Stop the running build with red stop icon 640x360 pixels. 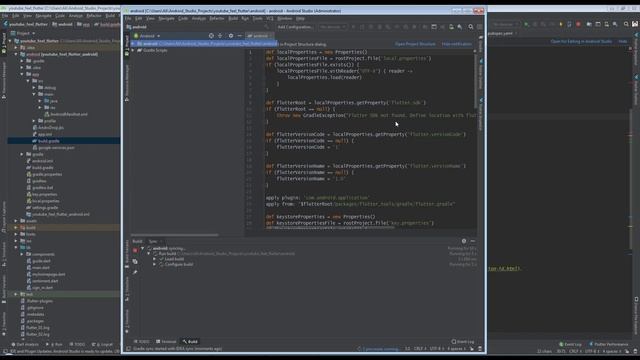[135, 250]
